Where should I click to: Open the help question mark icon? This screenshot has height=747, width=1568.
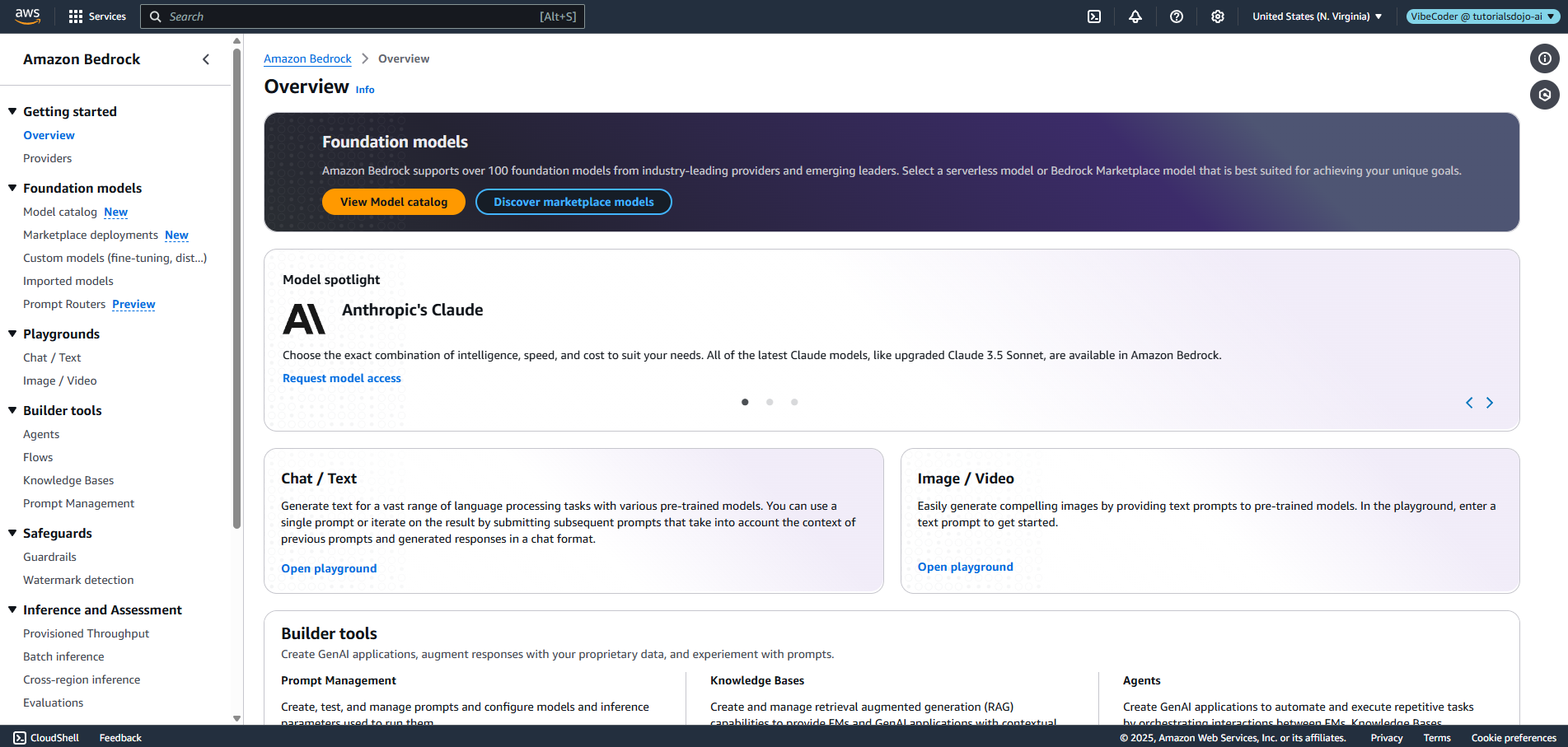pyautogui.click(x=1177, y=16)
